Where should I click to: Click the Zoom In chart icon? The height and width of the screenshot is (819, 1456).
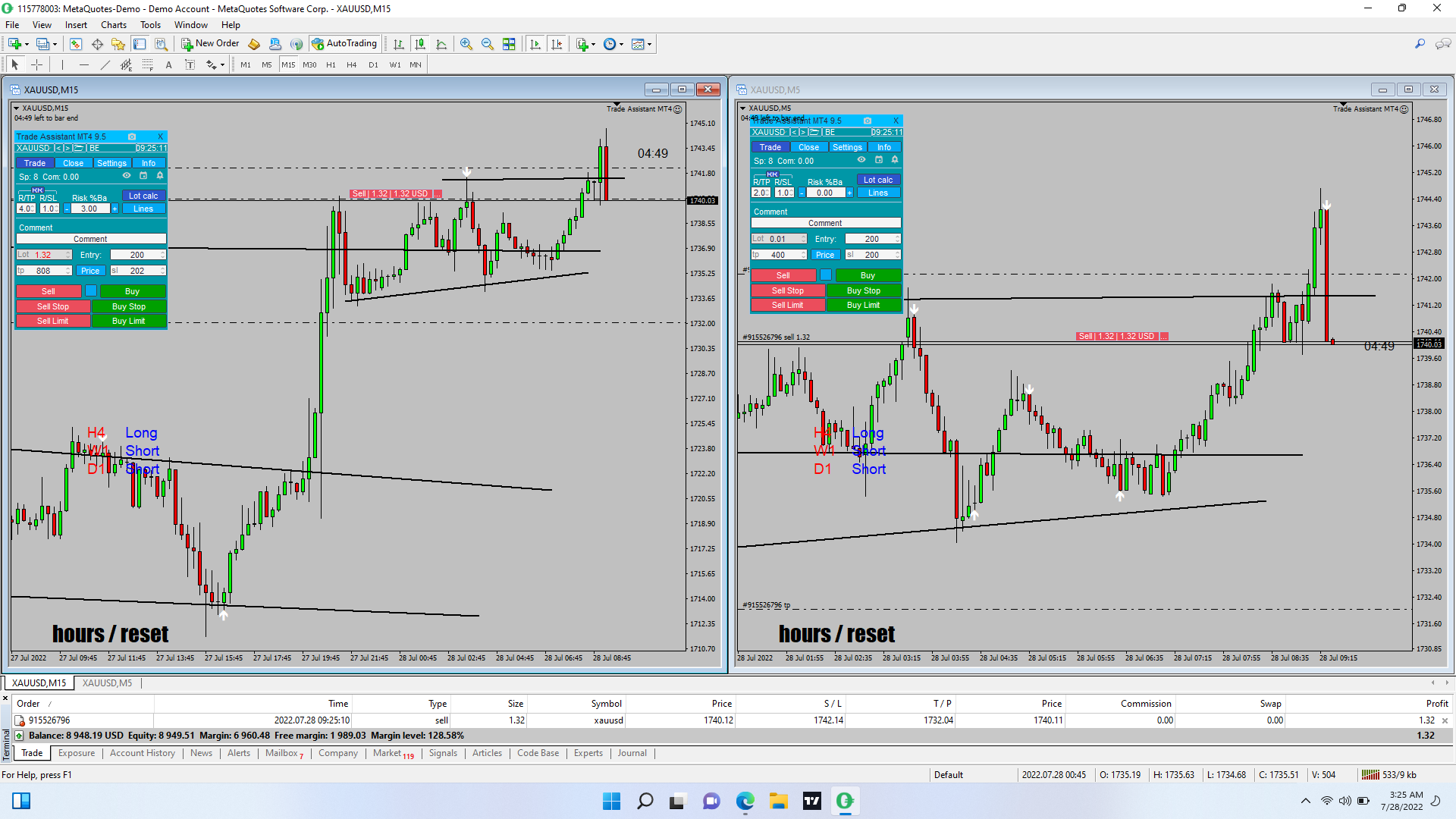point(466,44)
